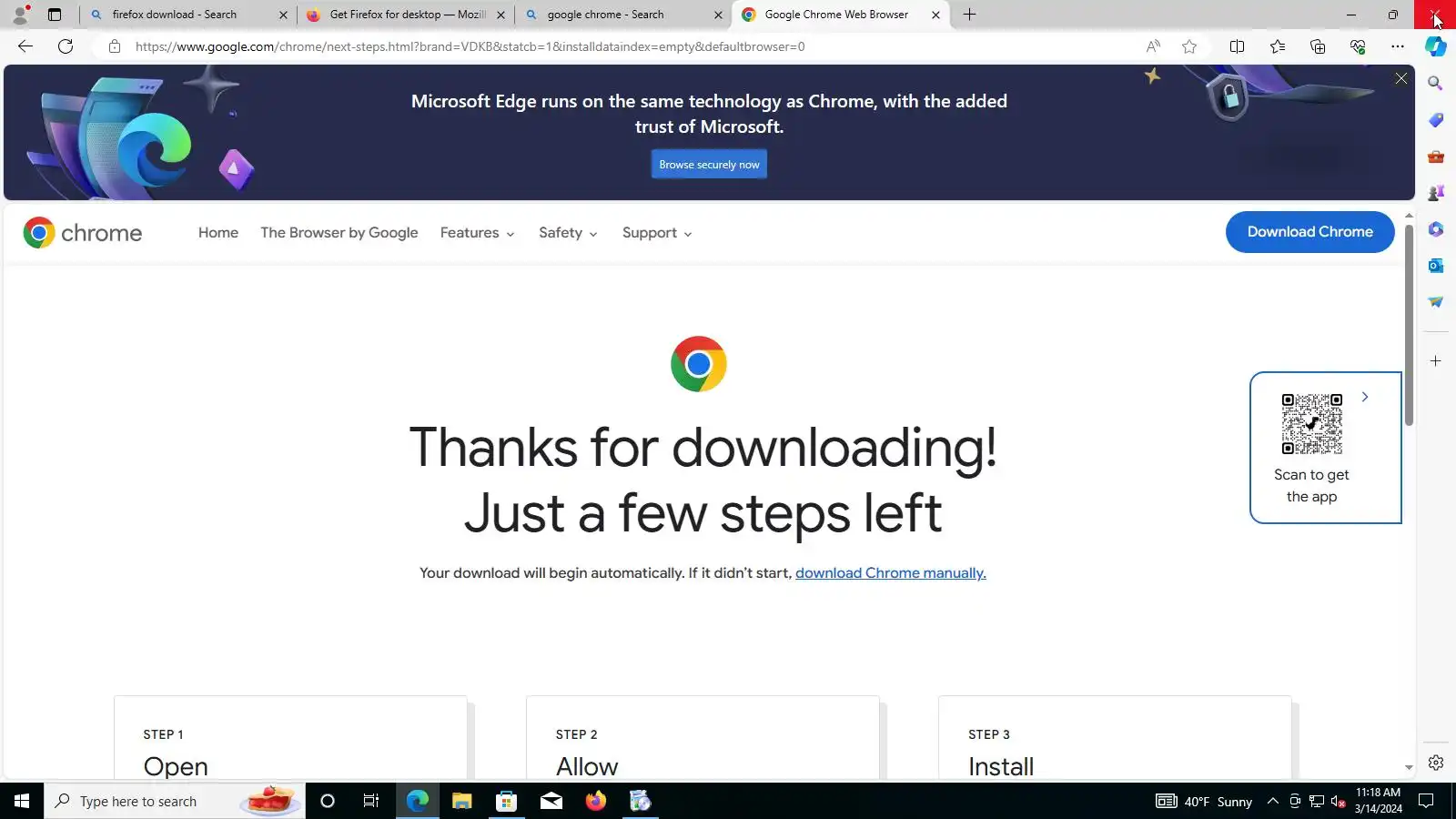
Task: Launch Firefox from taskbar
Action: click(x=596, y=801)
